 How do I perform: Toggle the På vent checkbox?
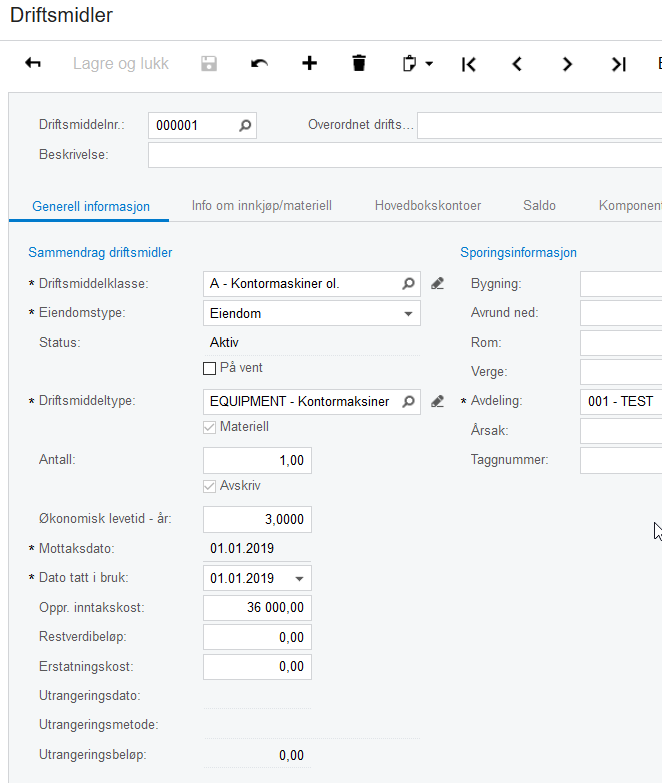click(210, 369)
